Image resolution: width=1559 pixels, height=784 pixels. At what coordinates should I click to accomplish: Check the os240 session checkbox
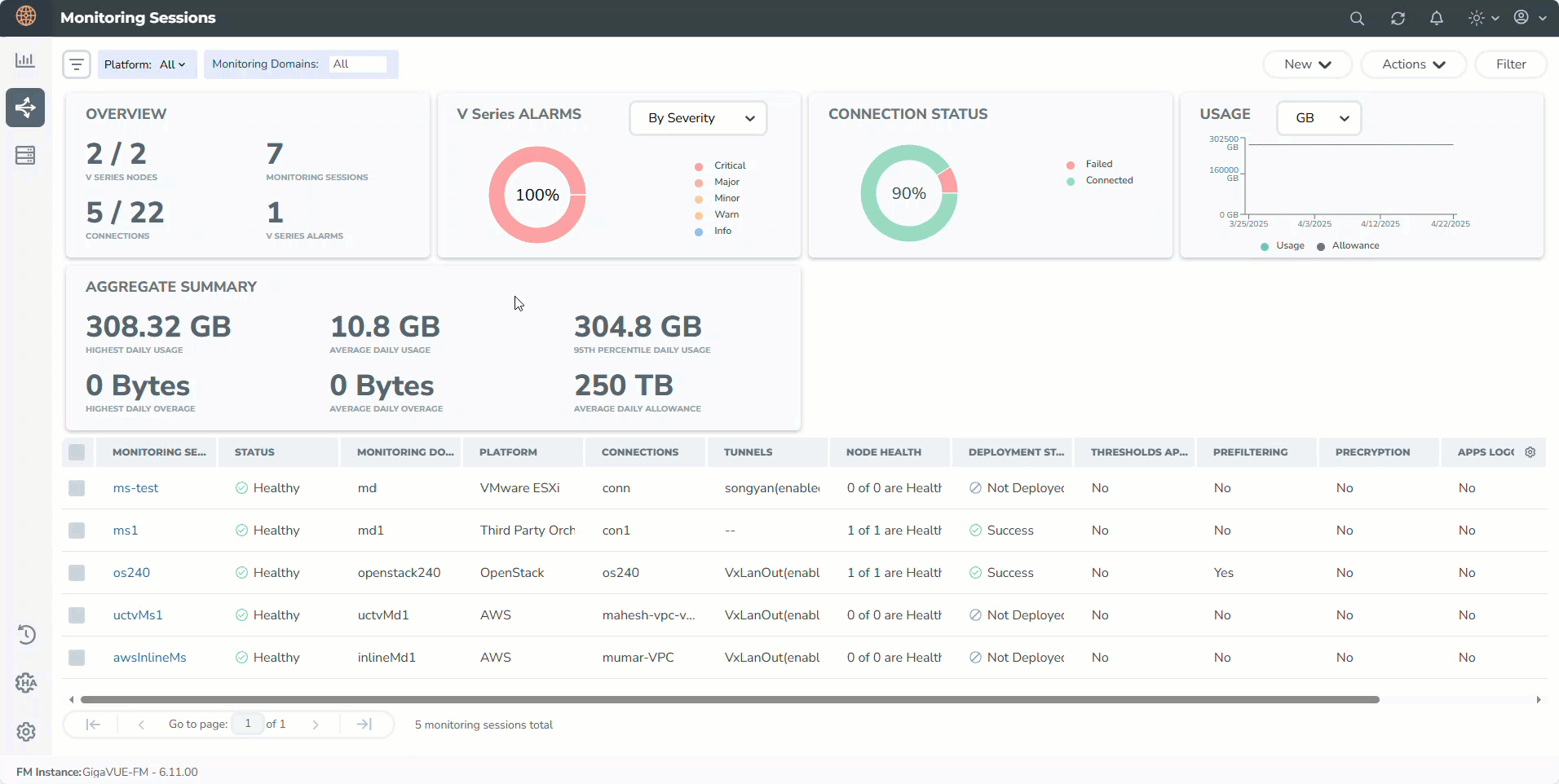pyautogui.click(x=77, y=573)
